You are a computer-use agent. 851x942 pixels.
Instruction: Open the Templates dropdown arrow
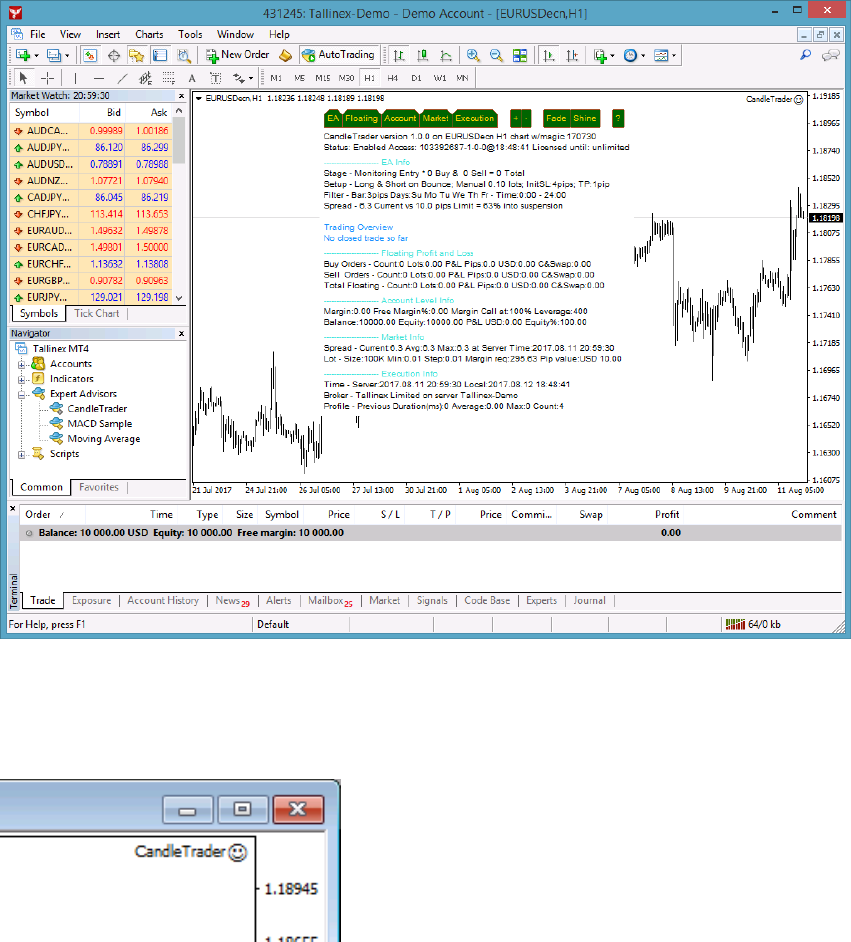pos(674,56)
